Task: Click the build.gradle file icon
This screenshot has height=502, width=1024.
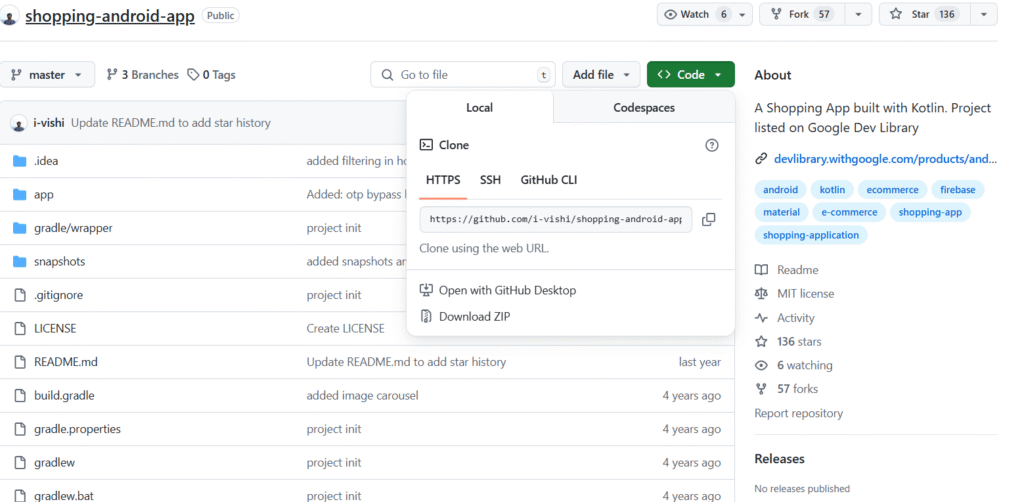Action: coord(20,396)
